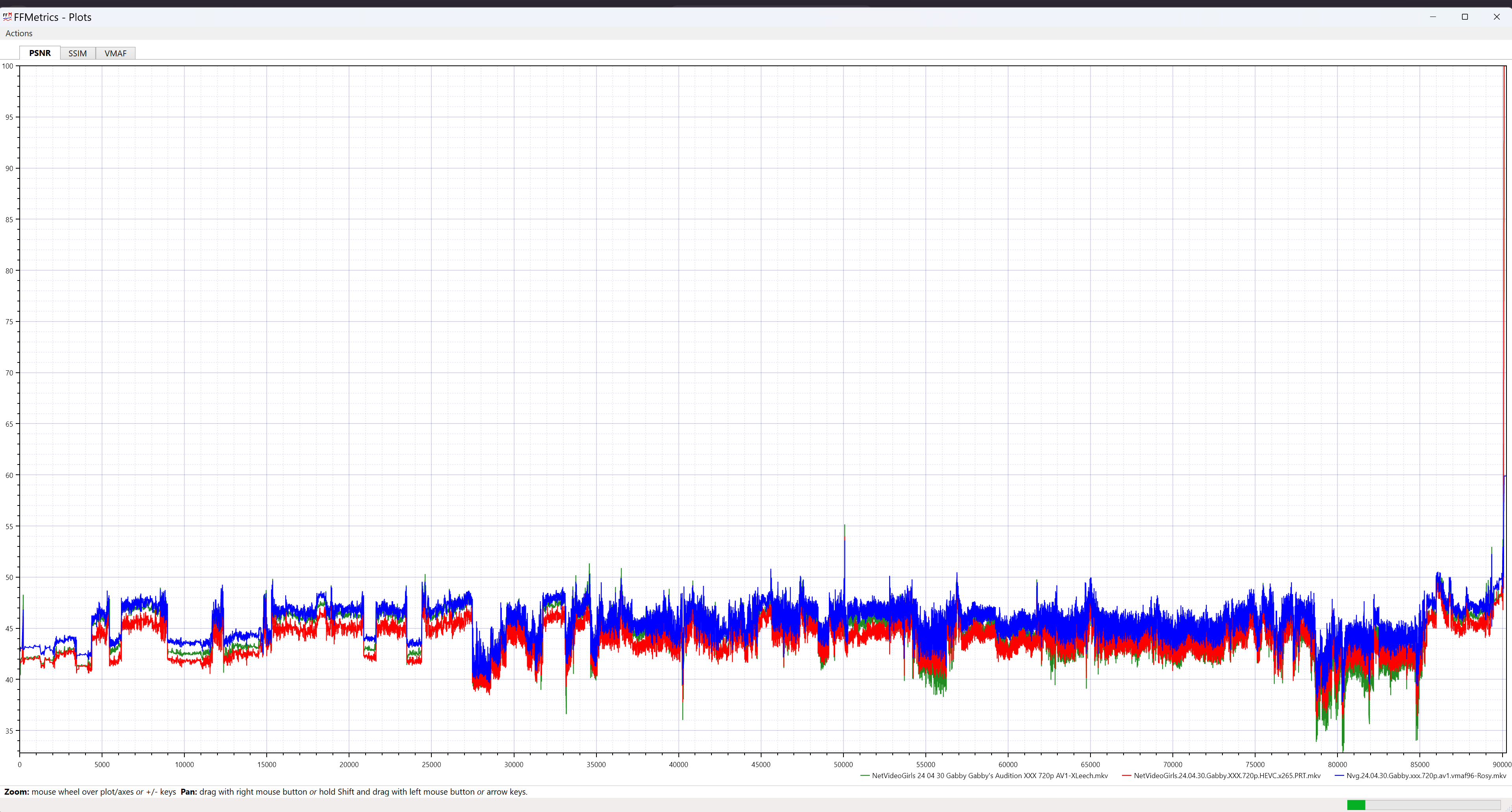Open the Actions menu
The image size is (1512, 812).
tap(19, 33)
